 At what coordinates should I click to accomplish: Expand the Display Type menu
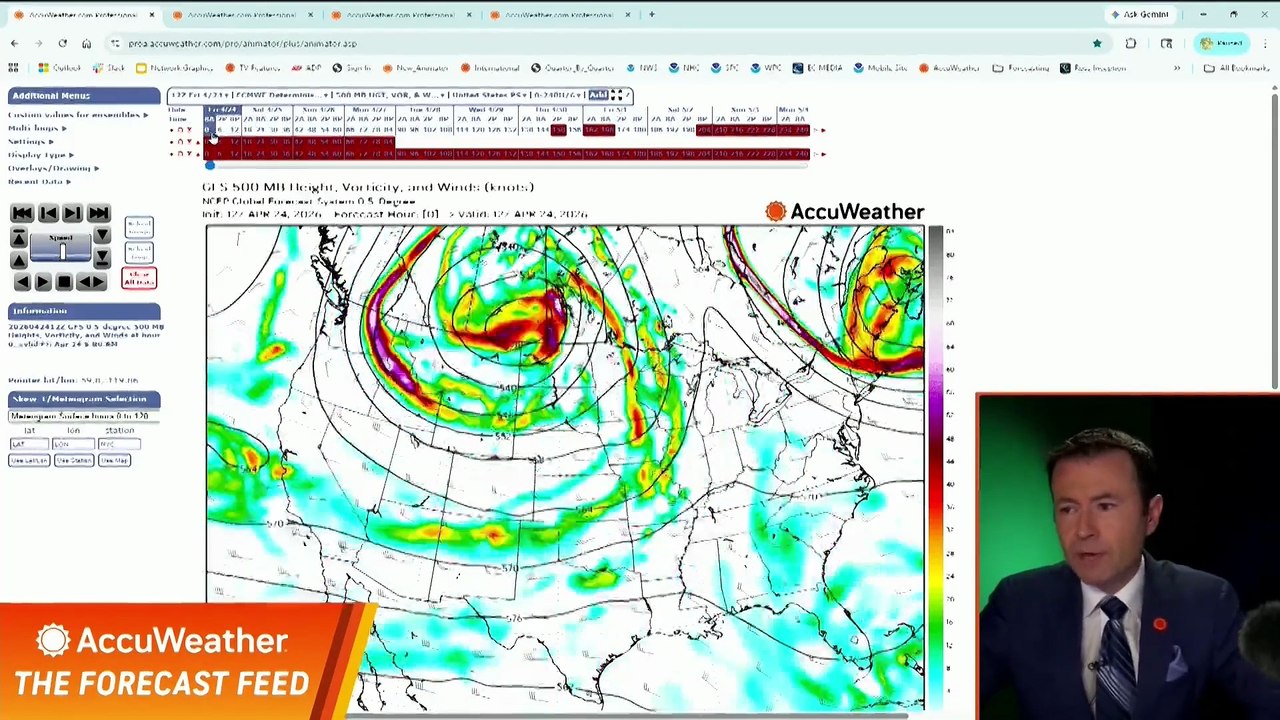41,155
